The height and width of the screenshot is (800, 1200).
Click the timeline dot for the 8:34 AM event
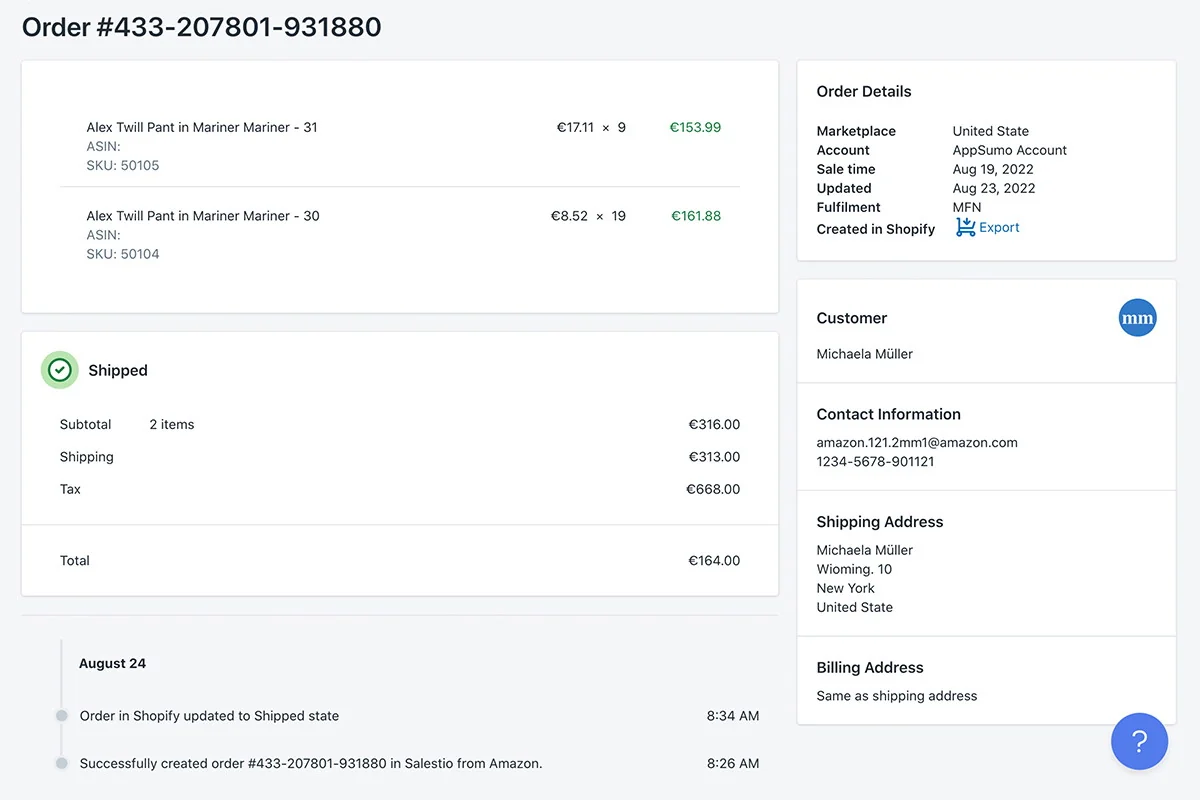(61, 716)
